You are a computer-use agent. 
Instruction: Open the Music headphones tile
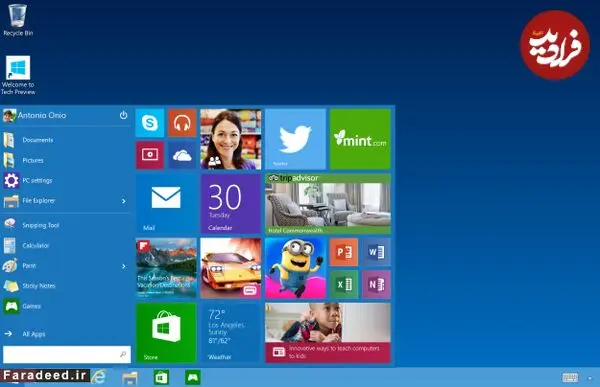click(182, 123)
